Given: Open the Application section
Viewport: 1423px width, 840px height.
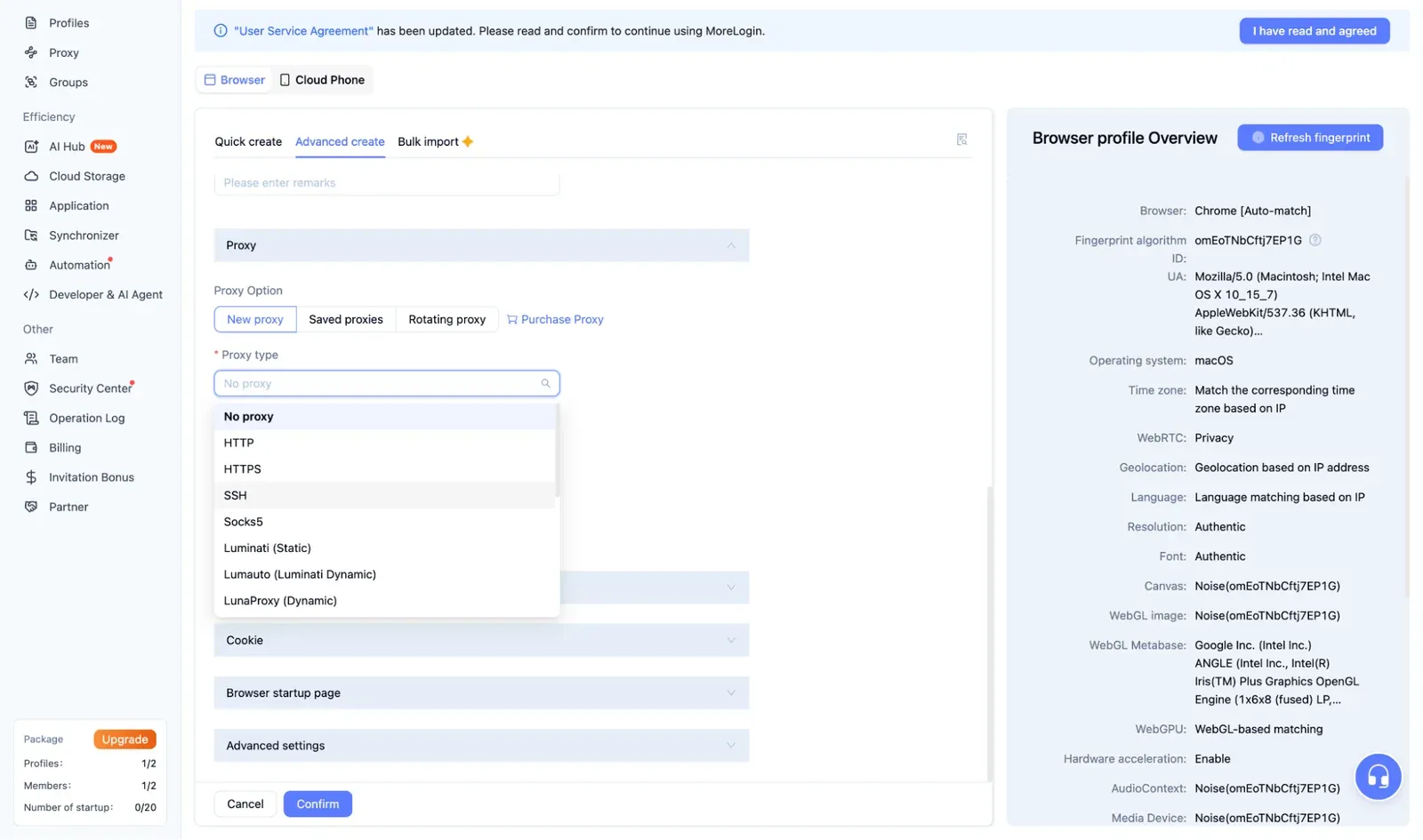Looking at the screenshot, I should pyautogui.click(x=78, y=205).
